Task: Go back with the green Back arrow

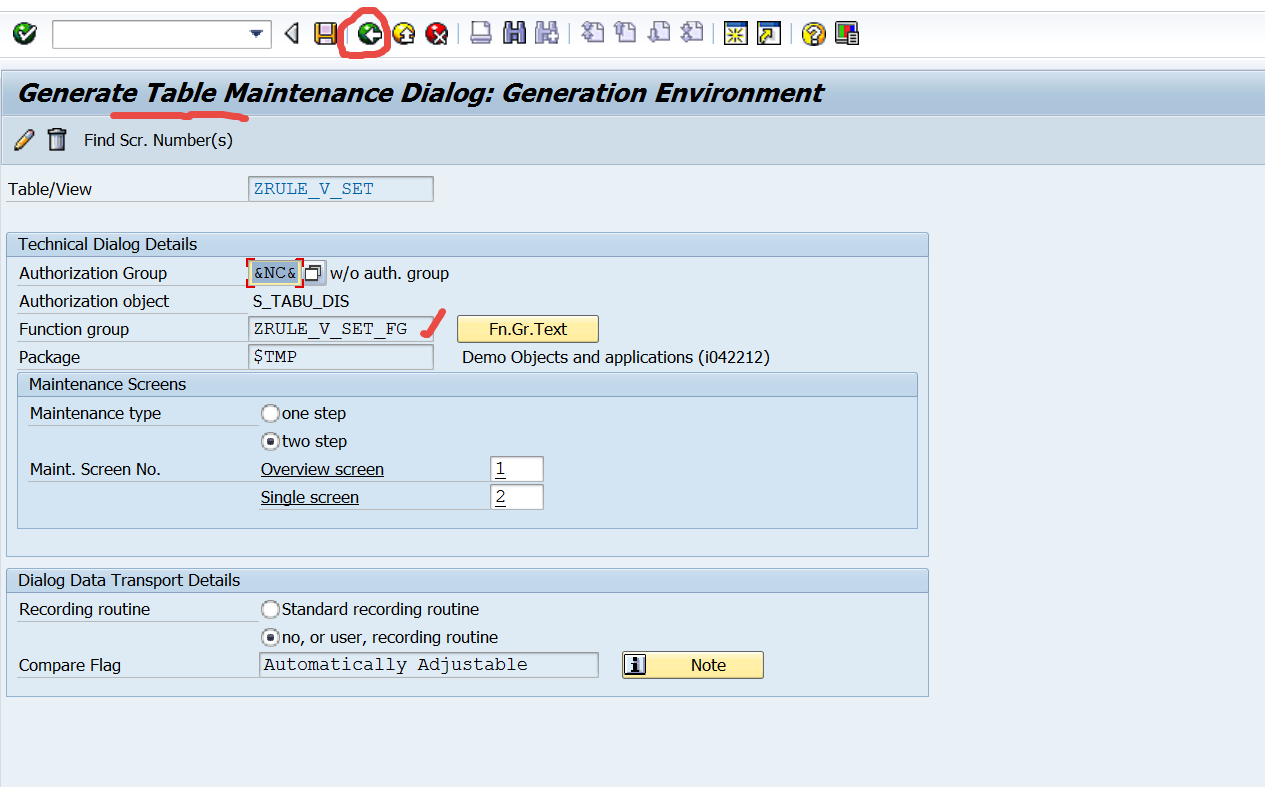Action: click(x=369, y=34)
